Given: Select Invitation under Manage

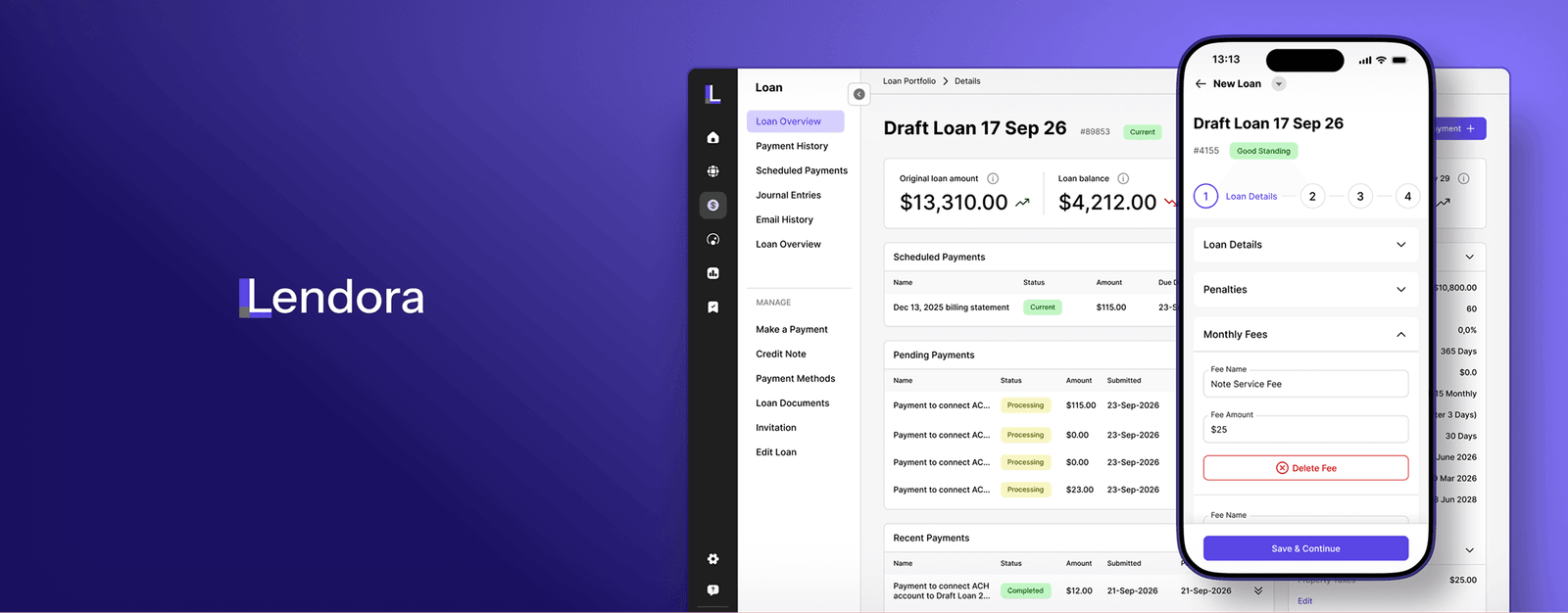Looking at the screenshot, I should click(776, 428).
